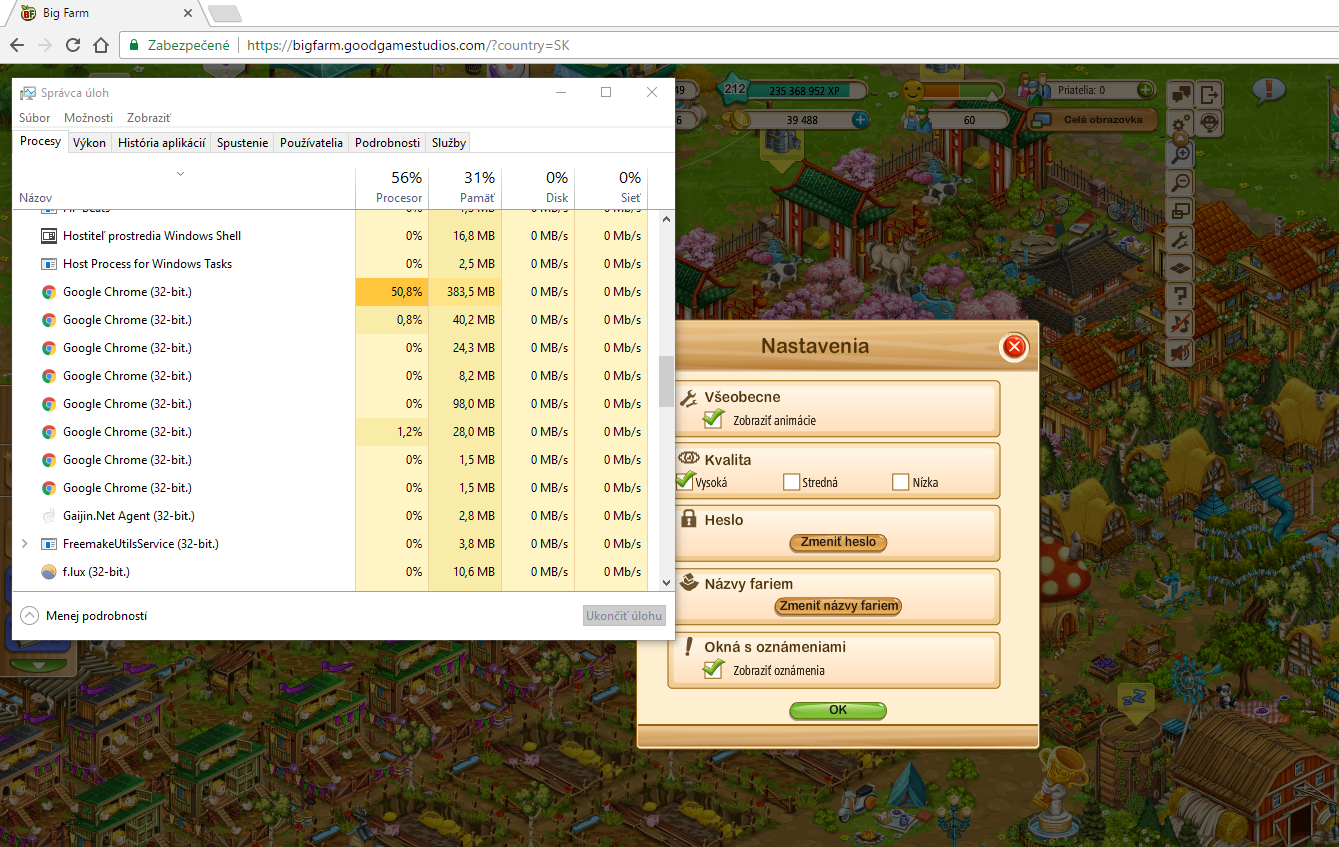Click the sort chevron above Názov column
This screenshot has height=847, width=1339.
[180, 174]
